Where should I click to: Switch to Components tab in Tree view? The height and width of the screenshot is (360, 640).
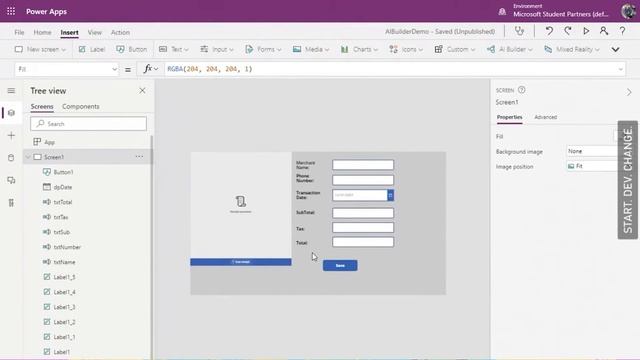[x=81, y=106]
